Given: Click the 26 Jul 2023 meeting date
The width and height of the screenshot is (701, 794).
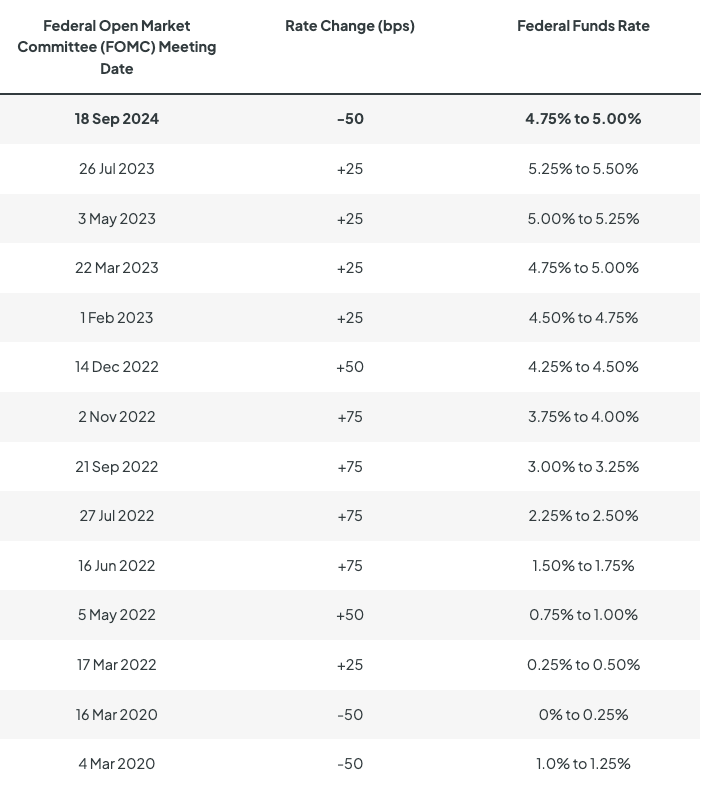Looking at the screenshot, I should (117, 169).
